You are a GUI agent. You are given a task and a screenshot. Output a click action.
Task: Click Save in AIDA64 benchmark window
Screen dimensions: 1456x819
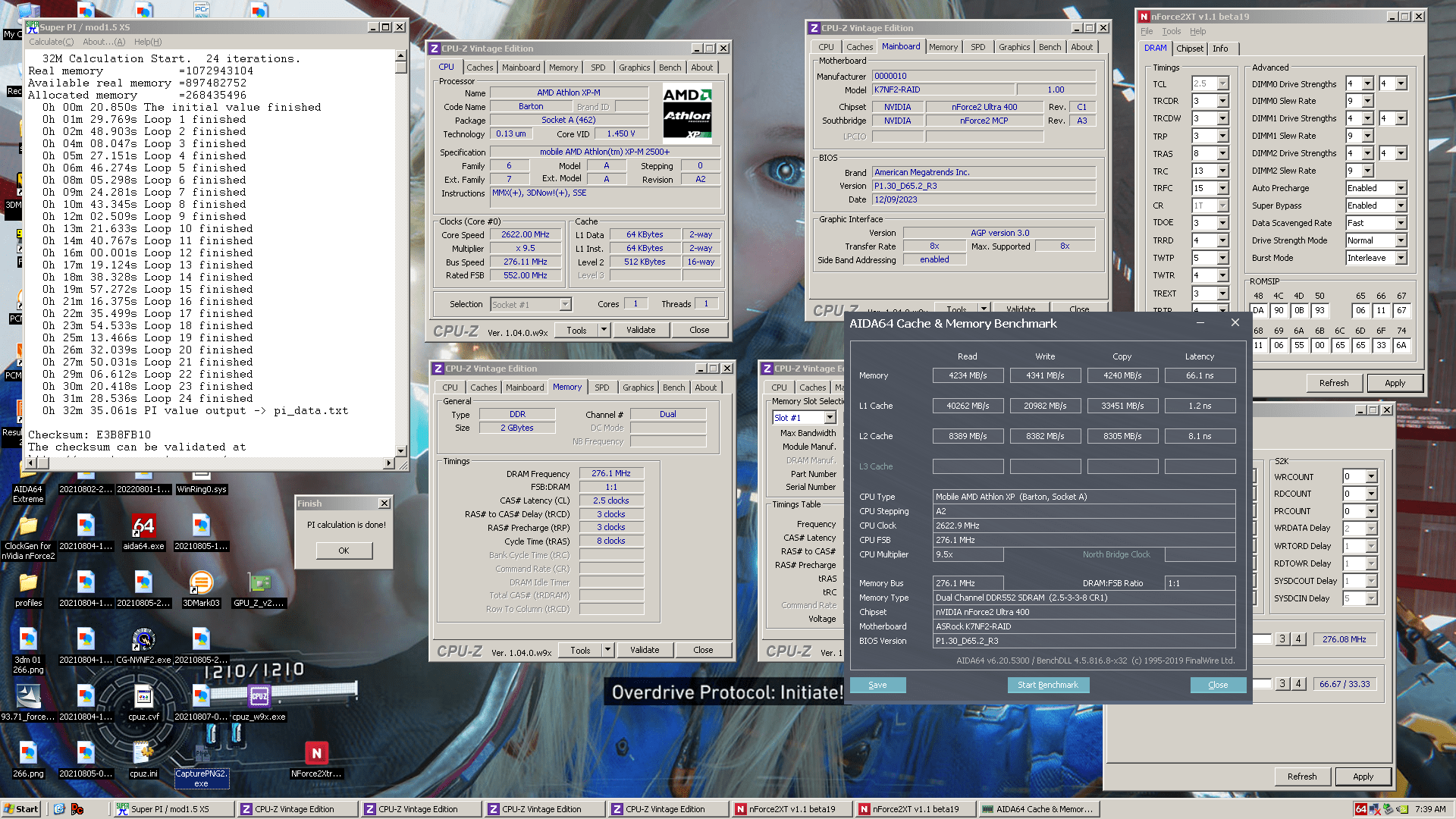[x=877, y=685]
